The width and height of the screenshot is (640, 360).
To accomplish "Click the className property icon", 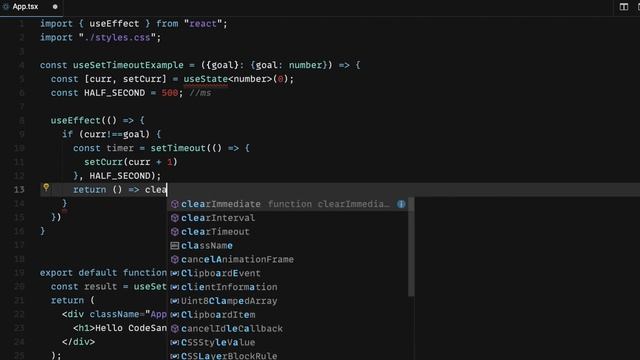I will click(175, 246).
